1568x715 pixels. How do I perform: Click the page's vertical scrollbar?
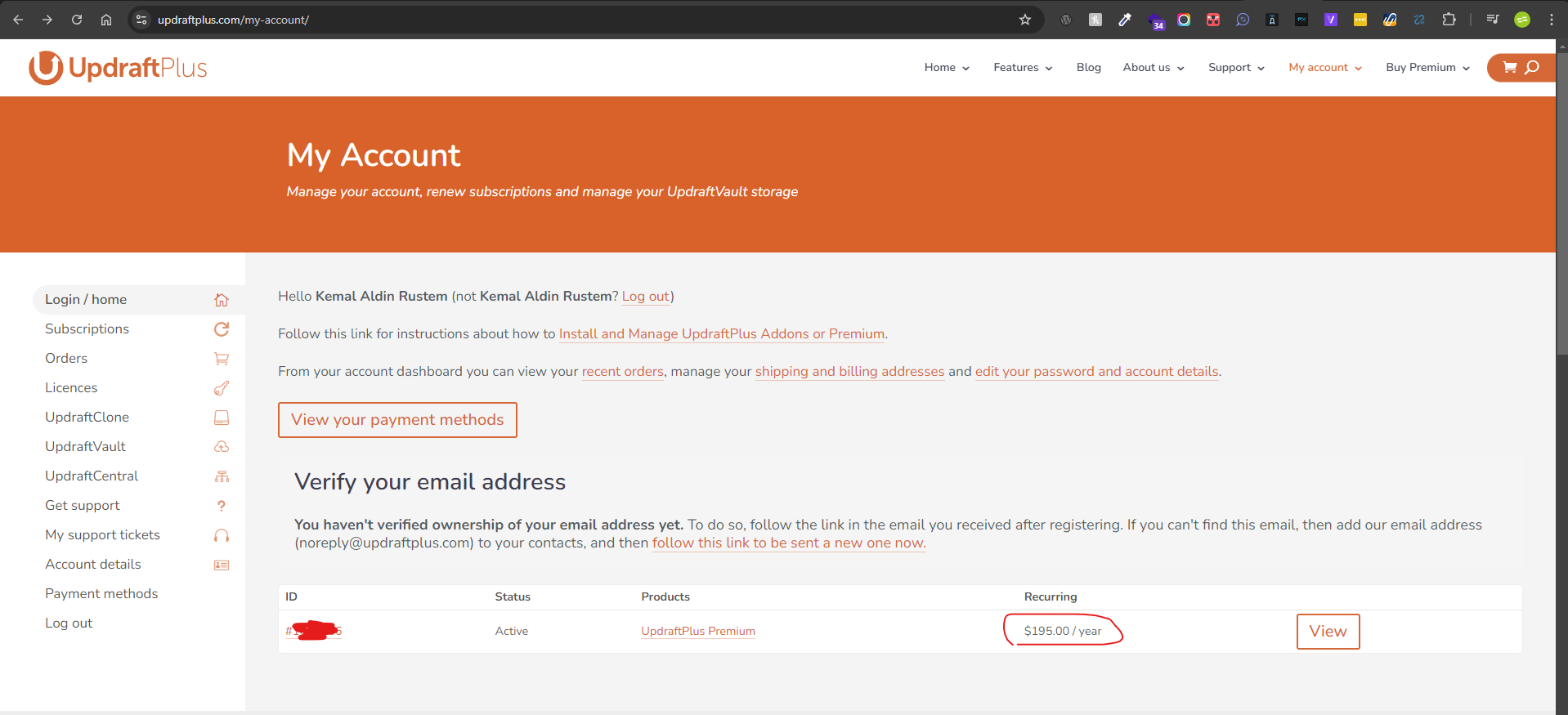coord(1561,204)
